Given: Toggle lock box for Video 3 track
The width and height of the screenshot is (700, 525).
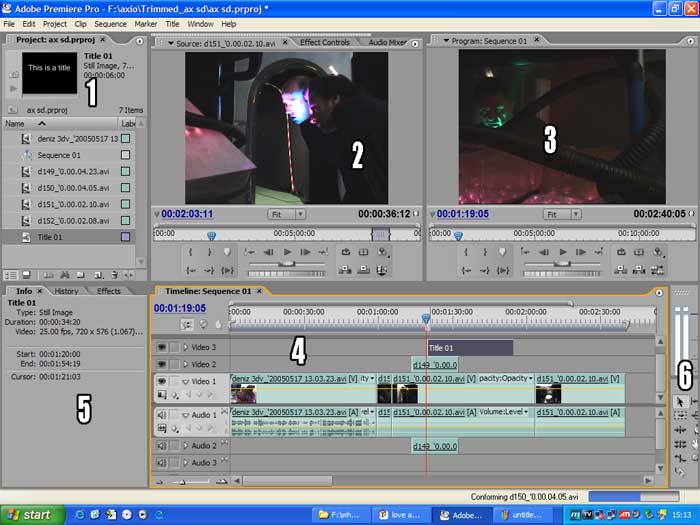Looking at the screenshot, I should coord(175,347).
